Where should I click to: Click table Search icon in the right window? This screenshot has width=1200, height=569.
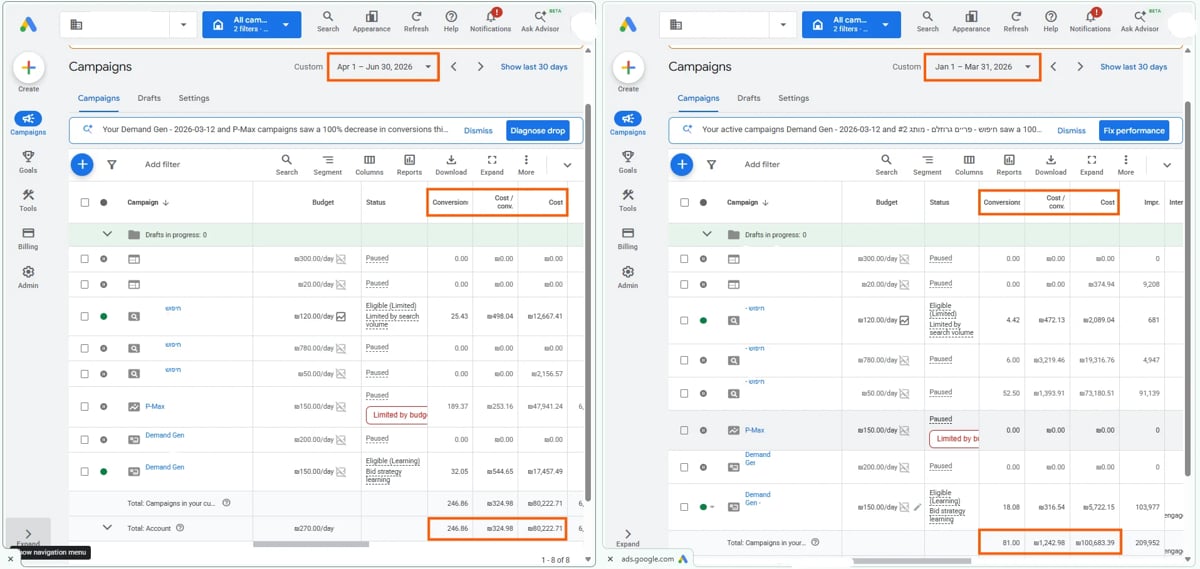coord(887,165)
